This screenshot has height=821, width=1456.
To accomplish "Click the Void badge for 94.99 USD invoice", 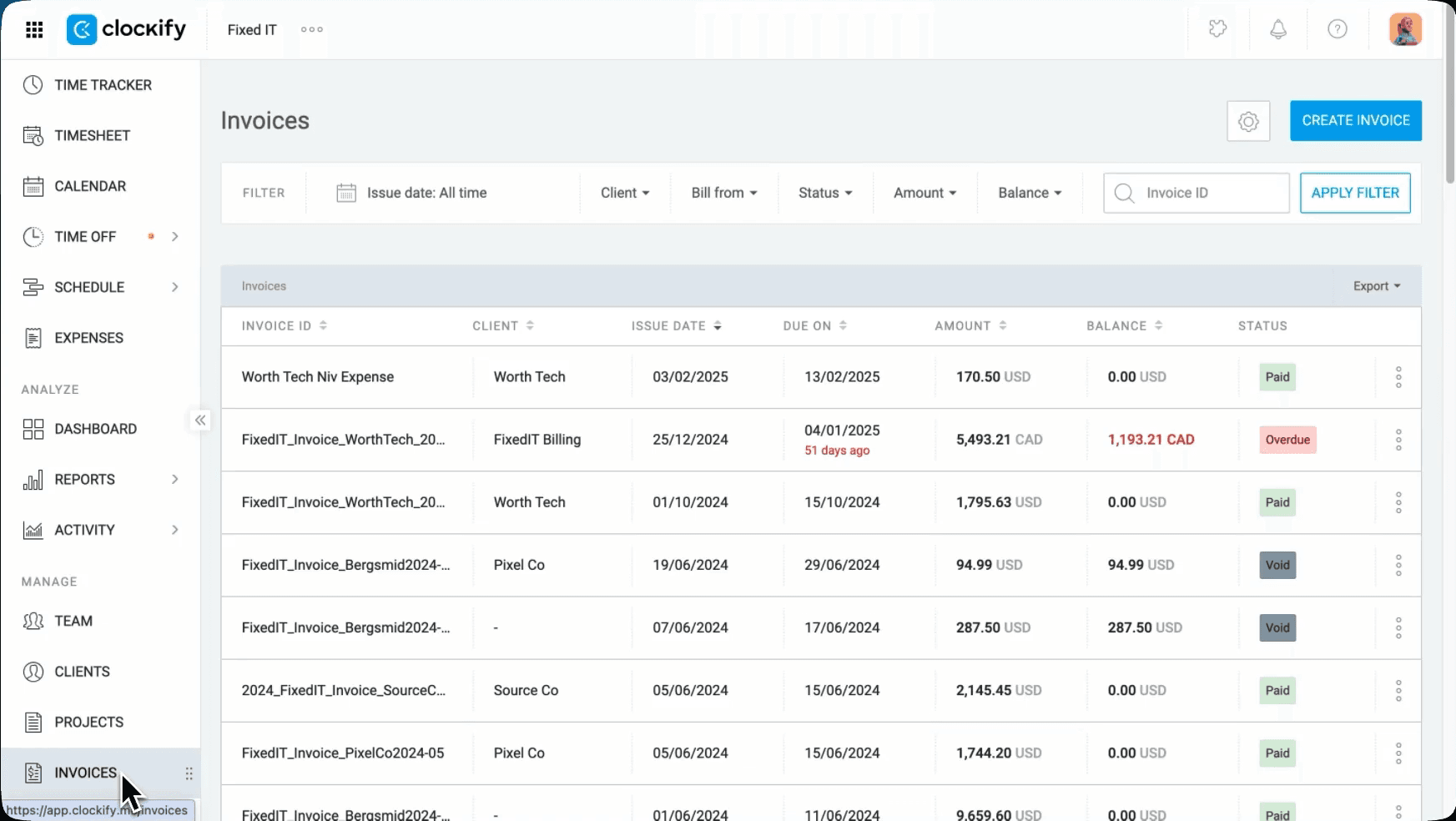I will [1277, 565].
